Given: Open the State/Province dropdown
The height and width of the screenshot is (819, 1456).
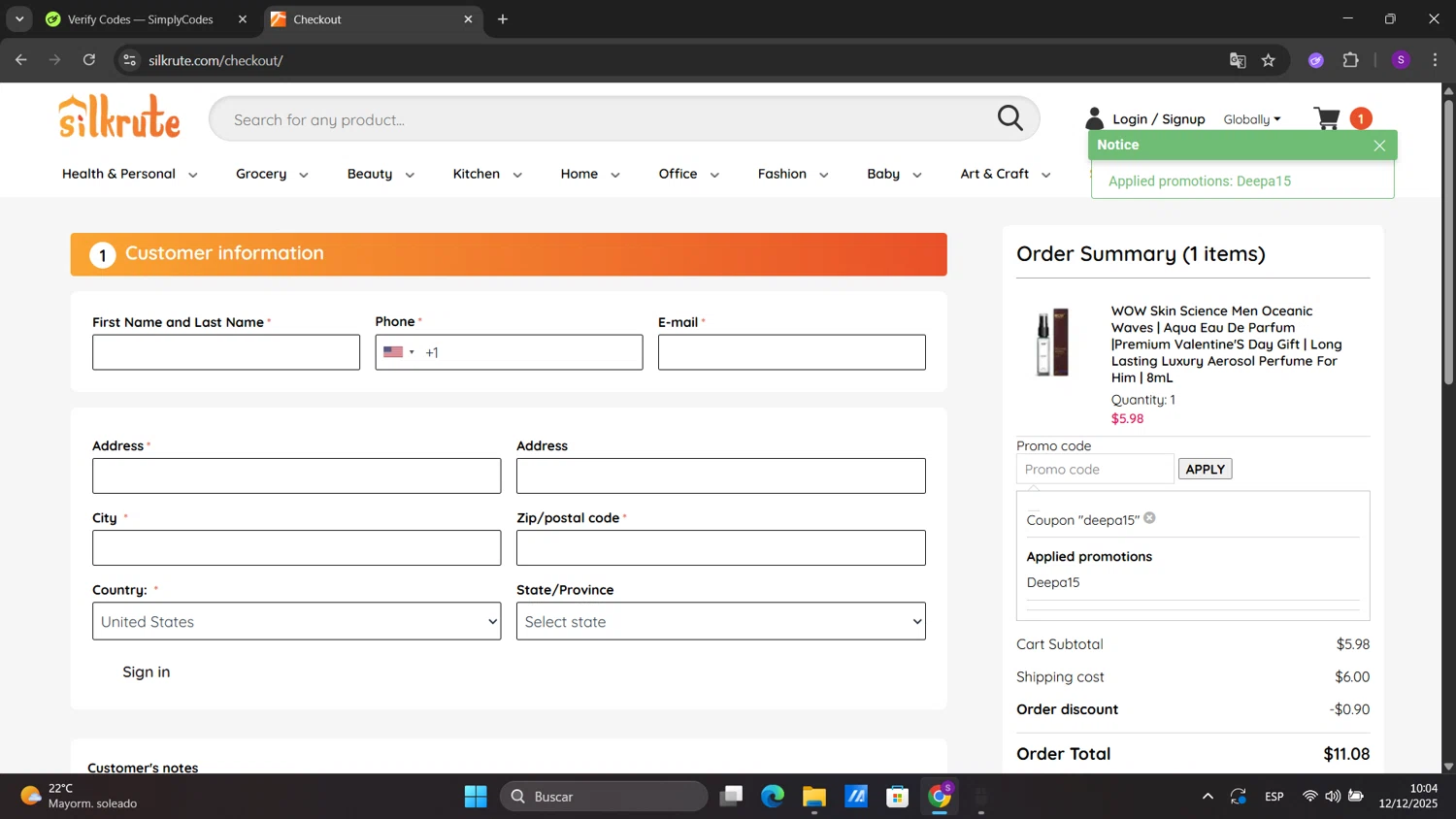Looking at the screenshot, I should pos(720,621).
